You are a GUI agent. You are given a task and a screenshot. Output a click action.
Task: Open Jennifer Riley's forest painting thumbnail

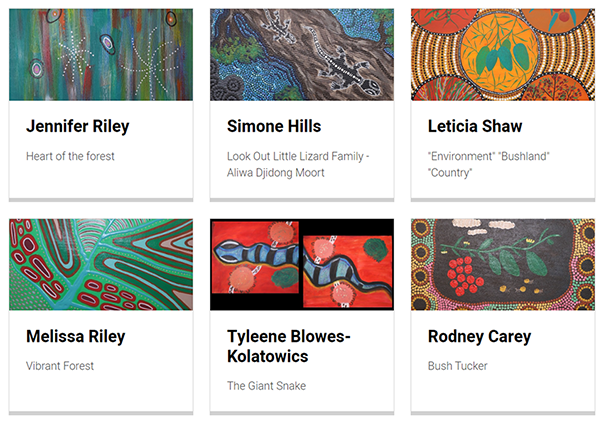pos(101,55)
